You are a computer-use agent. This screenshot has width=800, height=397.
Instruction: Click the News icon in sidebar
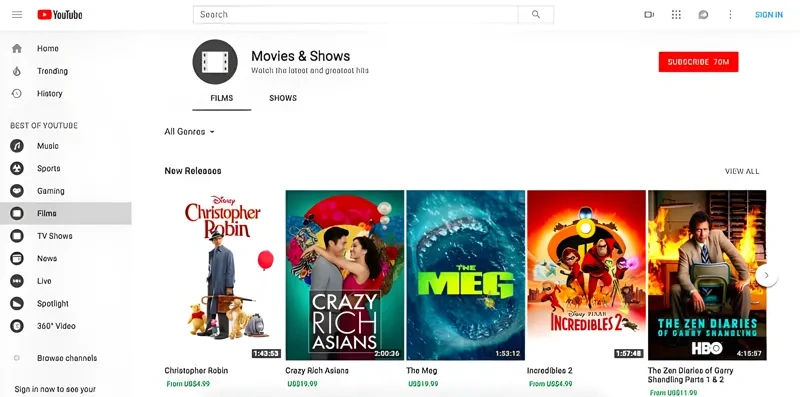coord(17,258)
